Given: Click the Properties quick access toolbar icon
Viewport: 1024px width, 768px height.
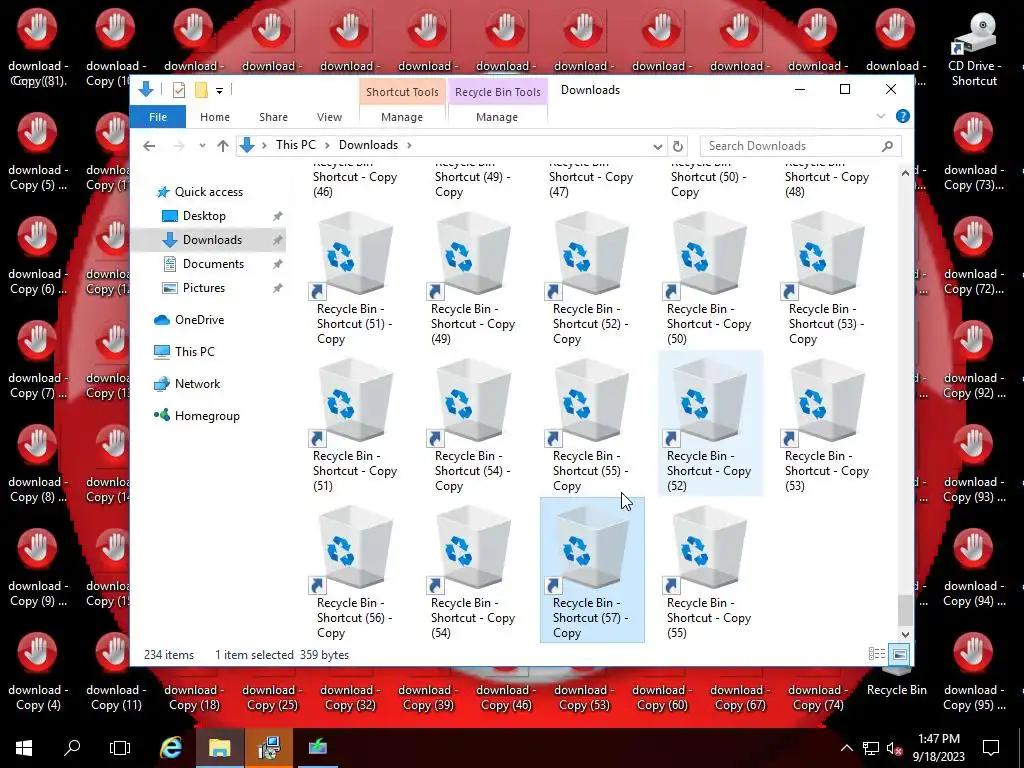Looking at the screenshot, I should [x=178, y=90].
